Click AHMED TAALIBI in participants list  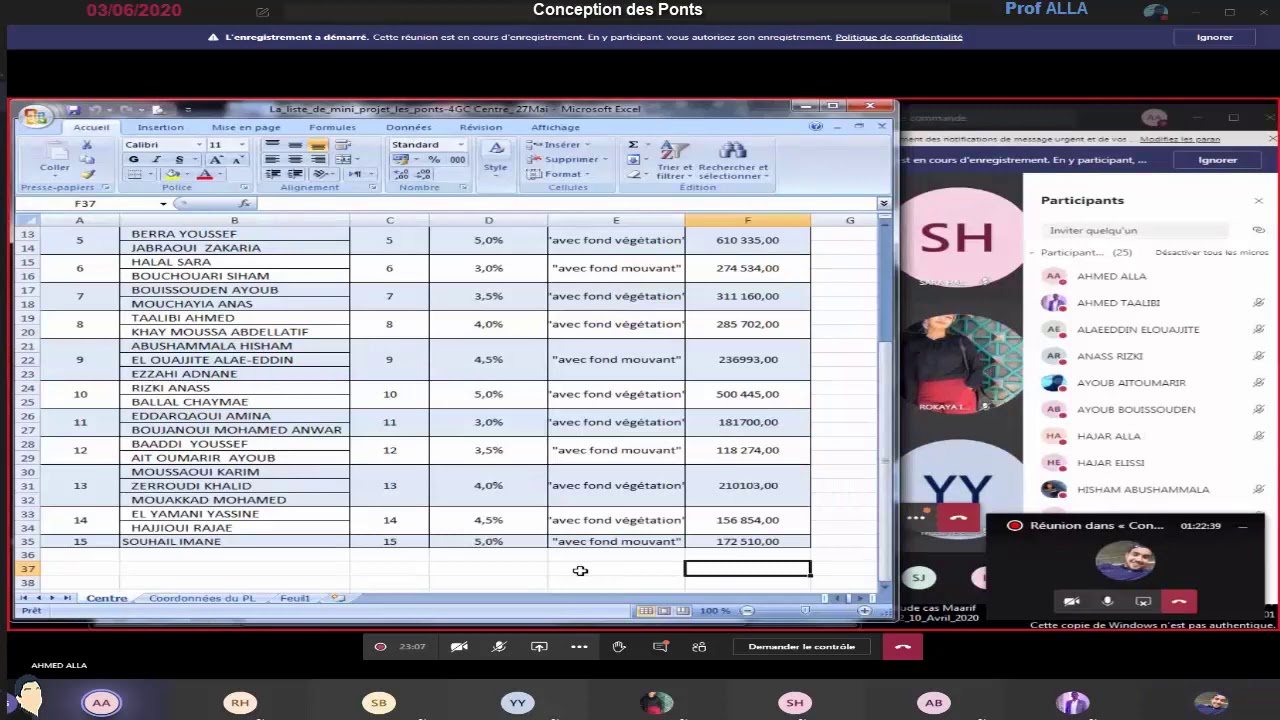point(1118,303)
